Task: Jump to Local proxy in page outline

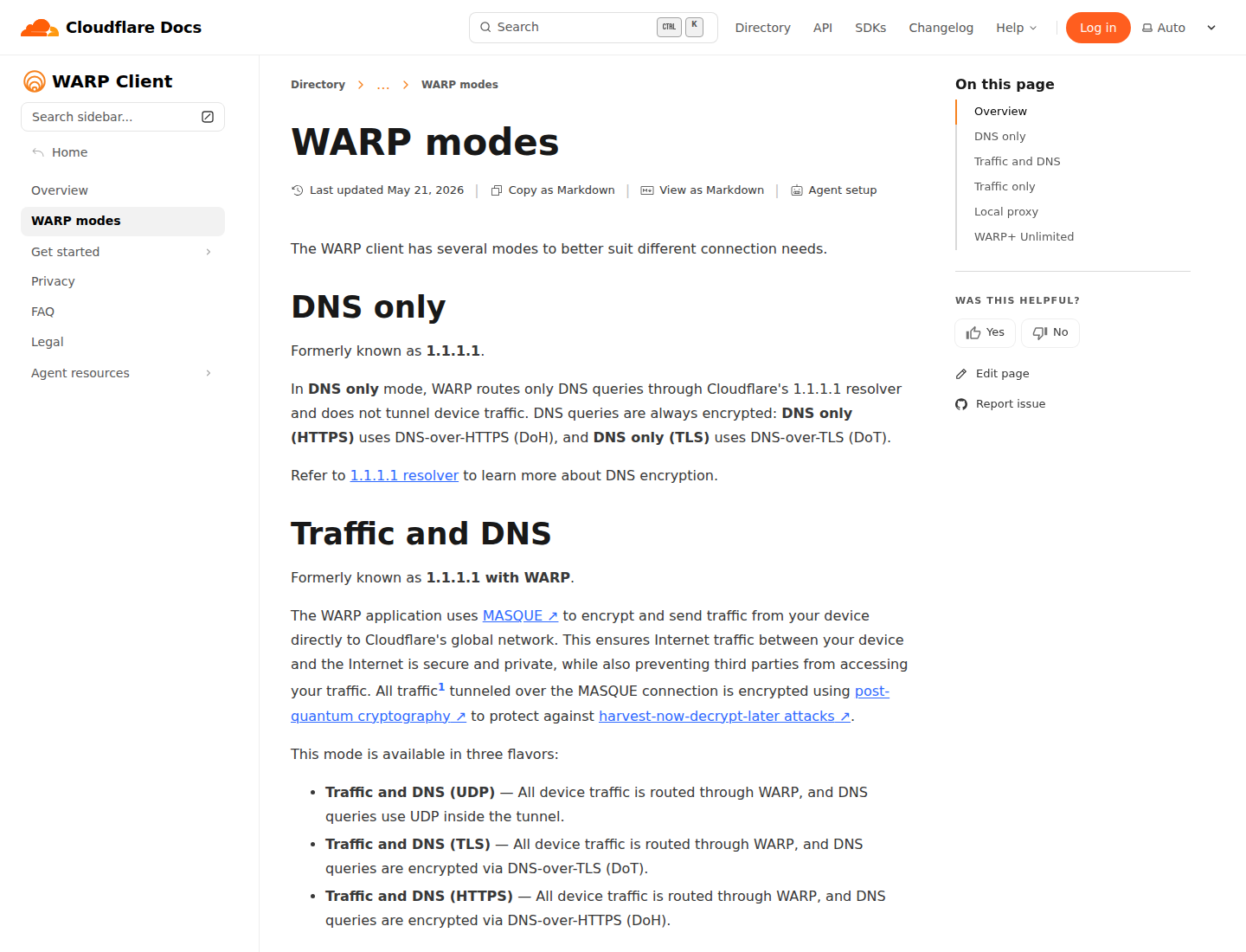Action: pos(1005,212)
